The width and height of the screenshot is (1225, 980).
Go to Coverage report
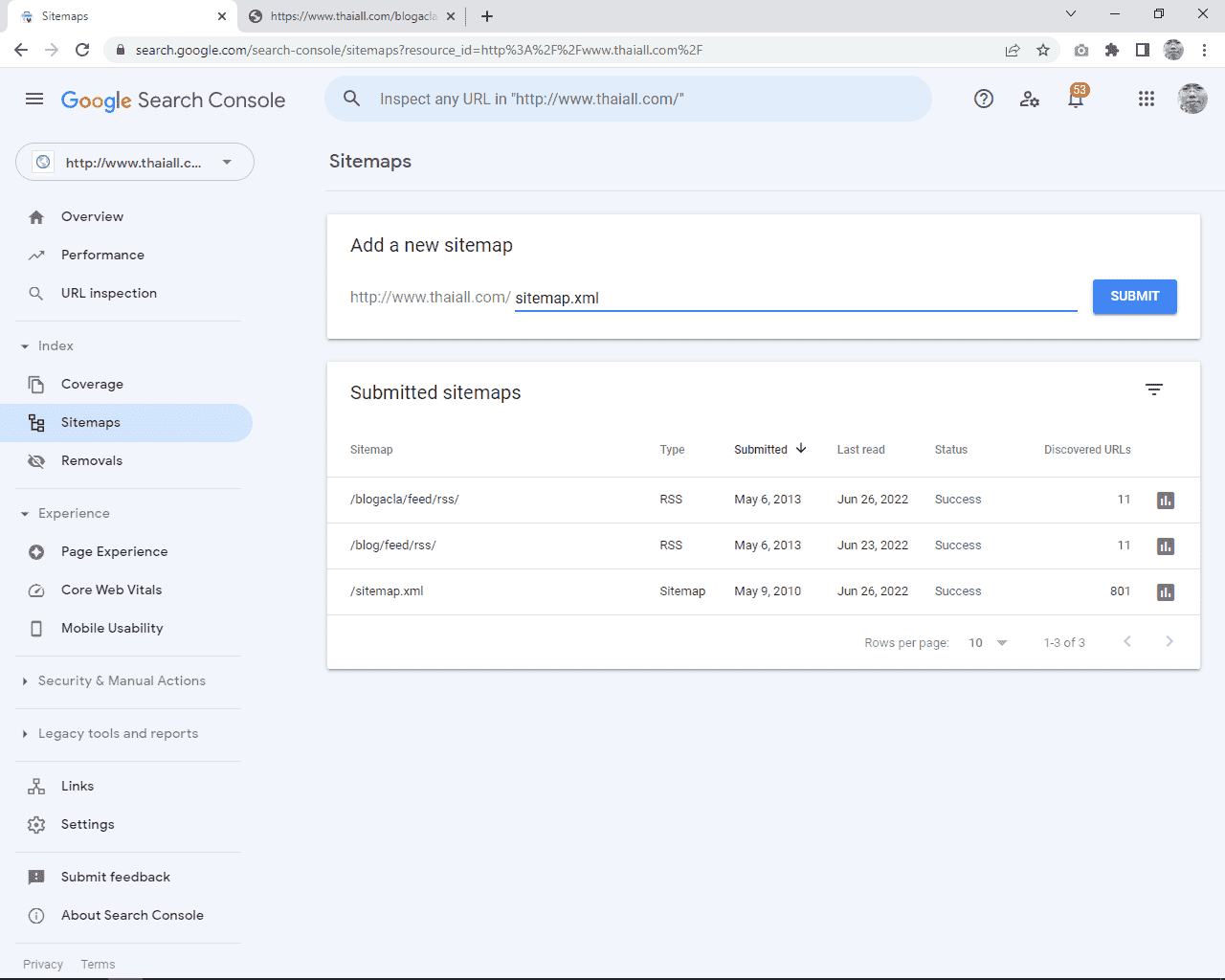92,384
